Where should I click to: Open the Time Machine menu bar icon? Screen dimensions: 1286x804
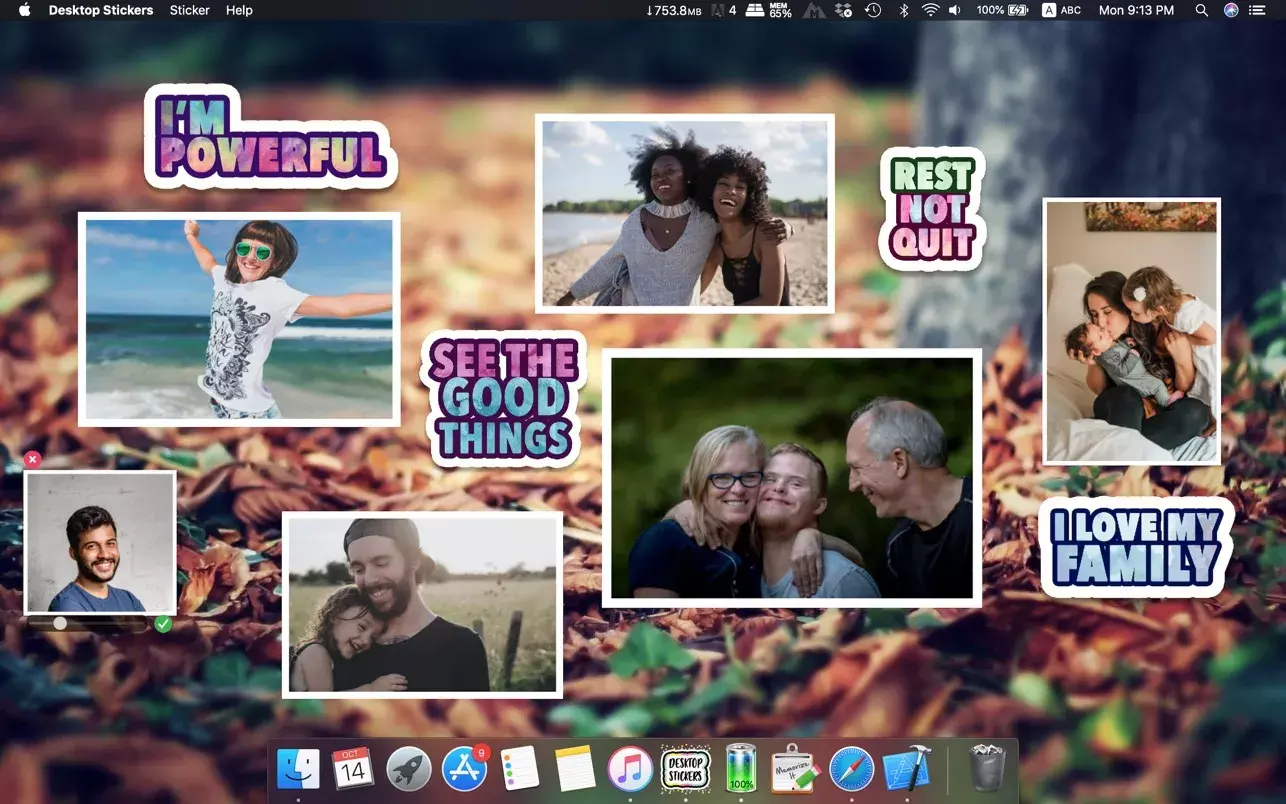[x=873, y=10]
